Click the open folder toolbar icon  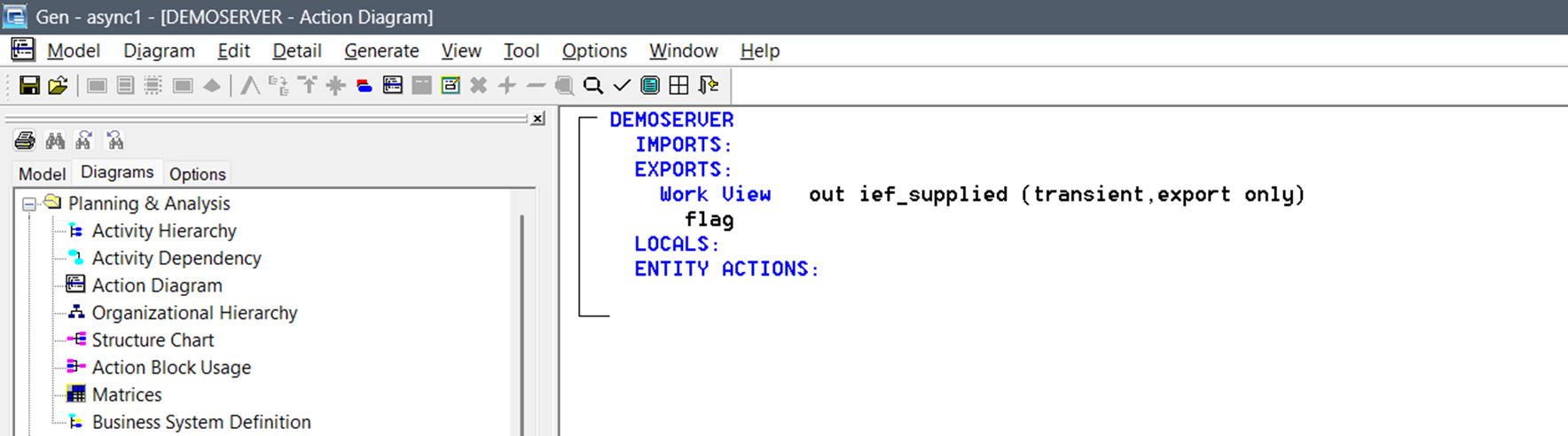(58, 85)
